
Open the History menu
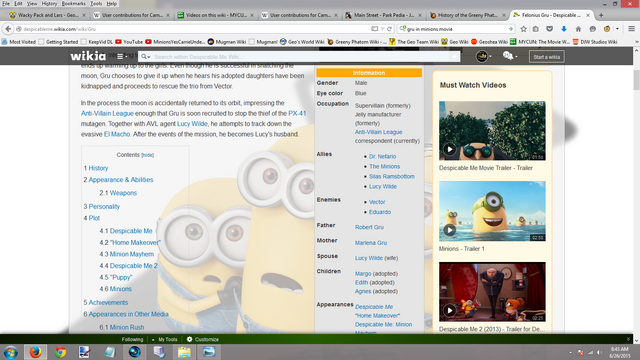coord(49,4)
